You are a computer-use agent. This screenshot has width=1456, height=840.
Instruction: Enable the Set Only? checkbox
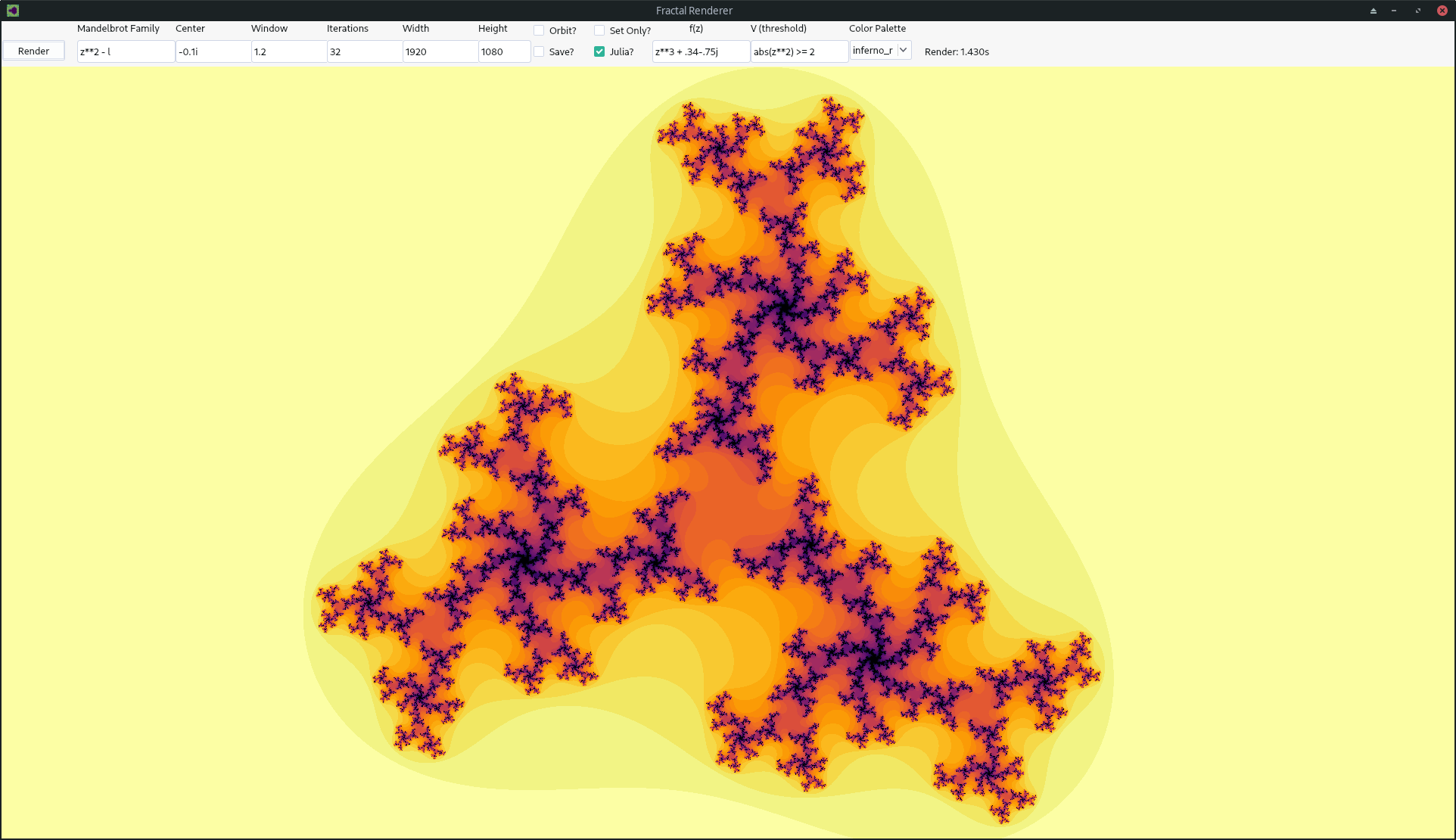[x=599, y=30]
